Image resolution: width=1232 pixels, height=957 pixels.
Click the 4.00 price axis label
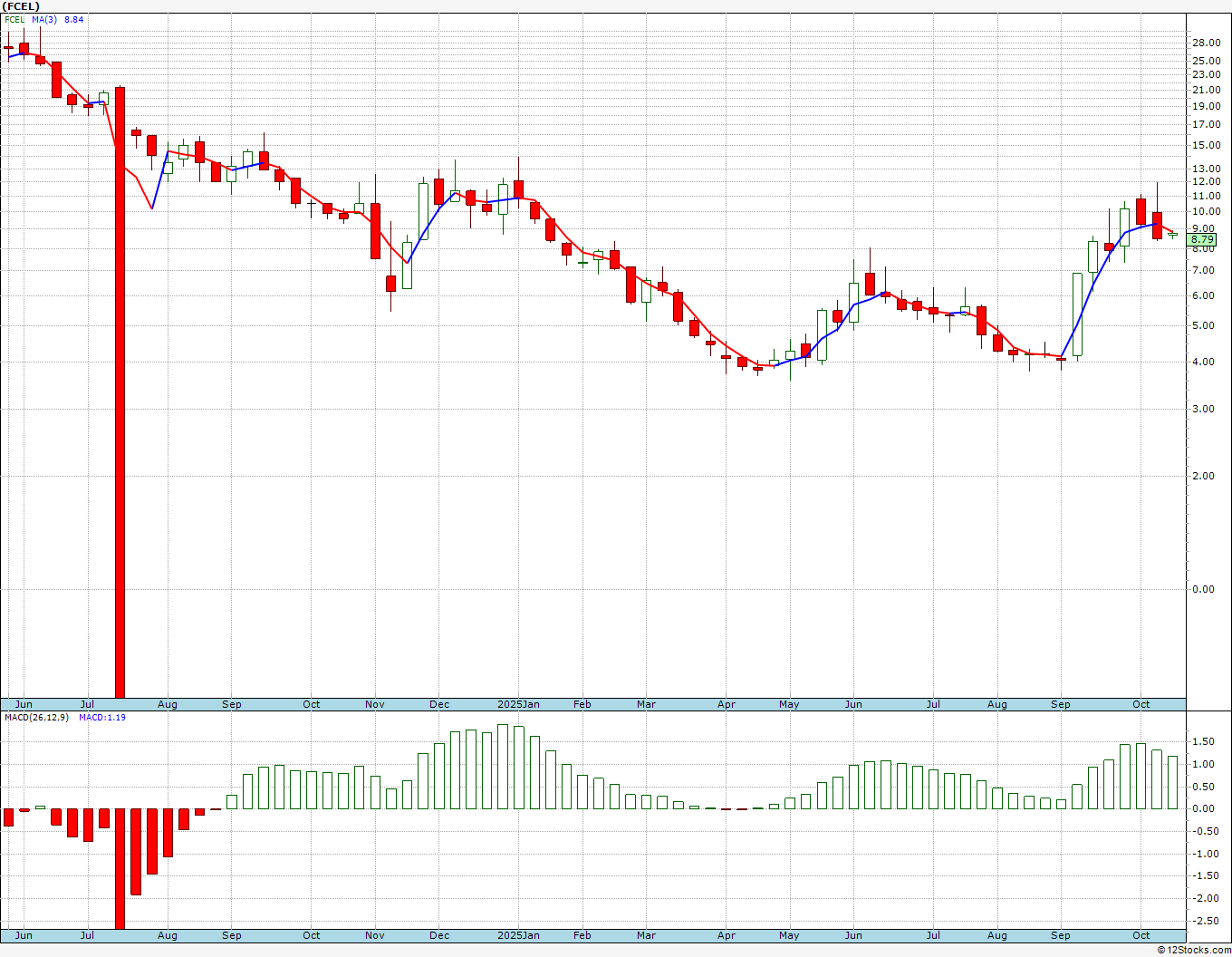click(x=1205, y=362)
